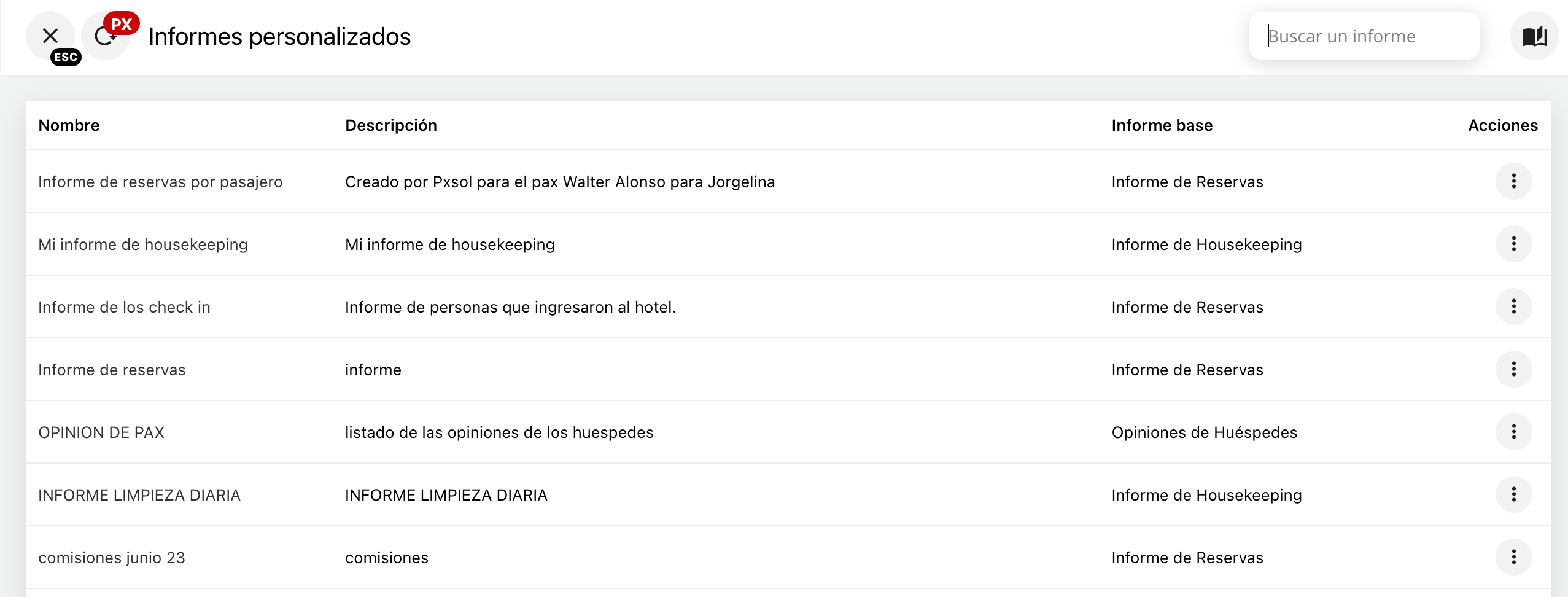The height and width of the screenshot is (597, 1568).
Task: Select the Descripción column header
Action: tap(390, 125)
